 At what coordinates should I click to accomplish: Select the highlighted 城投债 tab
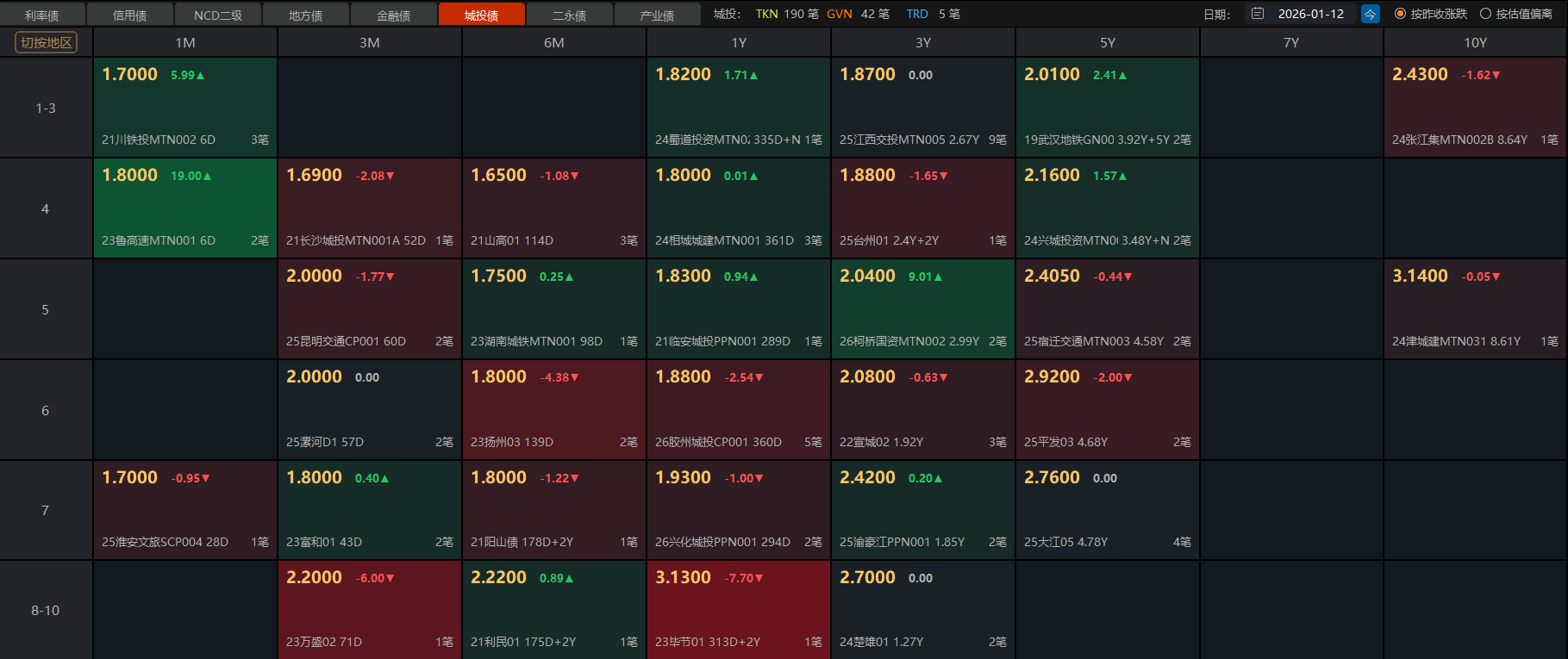point(482,15)
